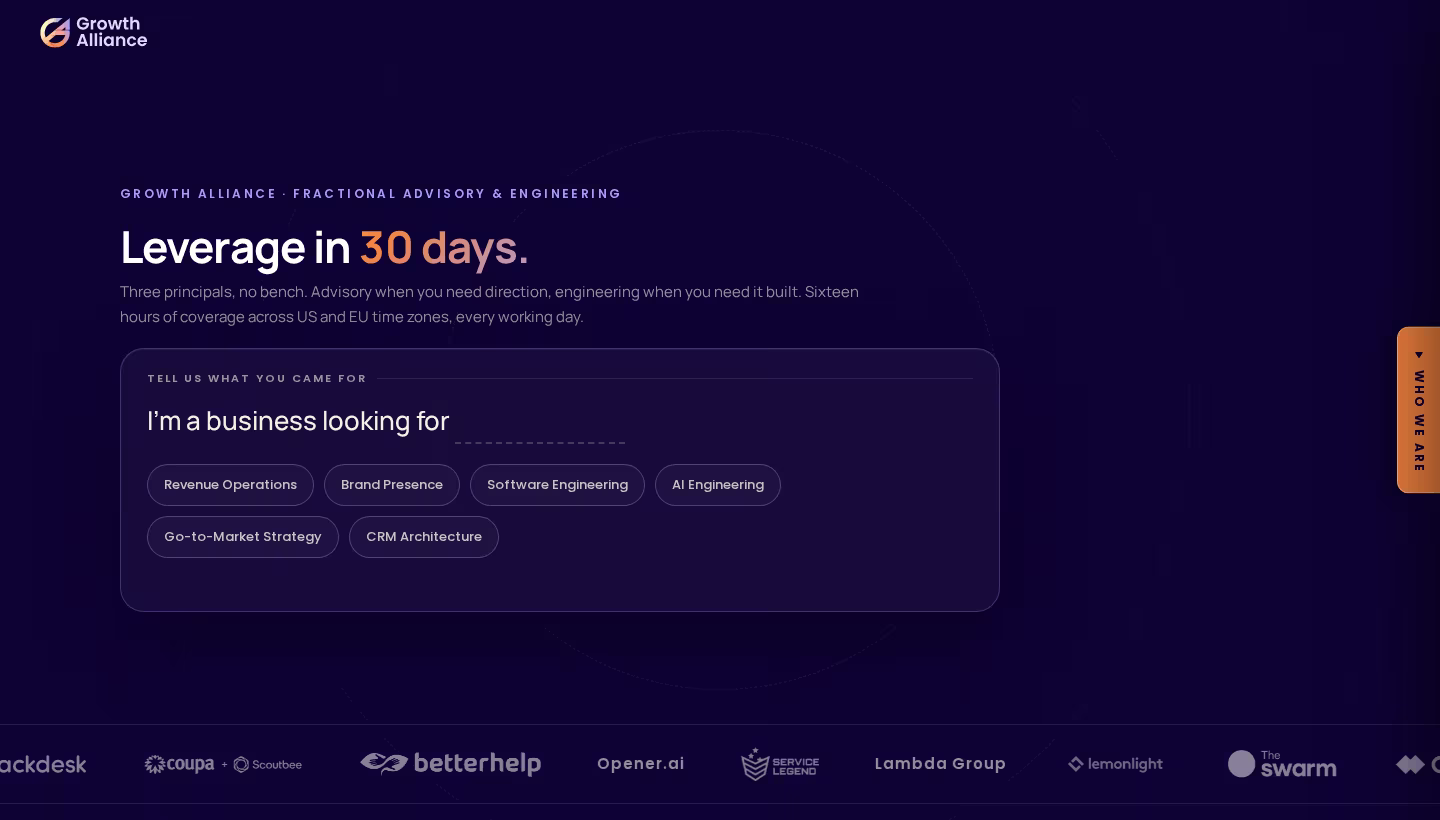This screenshot has width=1440, height=820.
Task: Choose the Software Engineering option
Action: tap(557, 485)
